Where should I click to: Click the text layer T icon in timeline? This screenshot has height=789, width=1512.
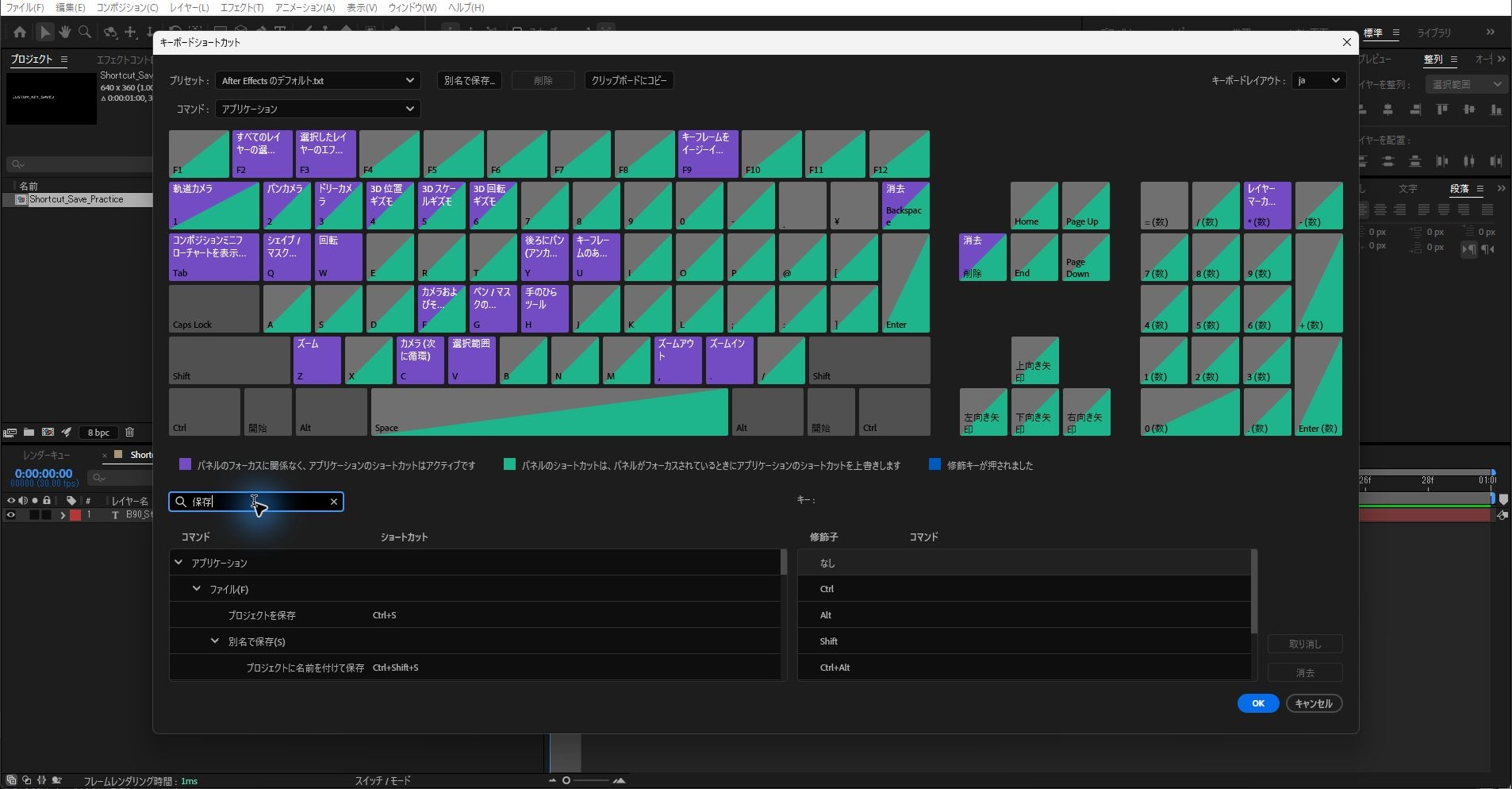[x=115, y=515]
